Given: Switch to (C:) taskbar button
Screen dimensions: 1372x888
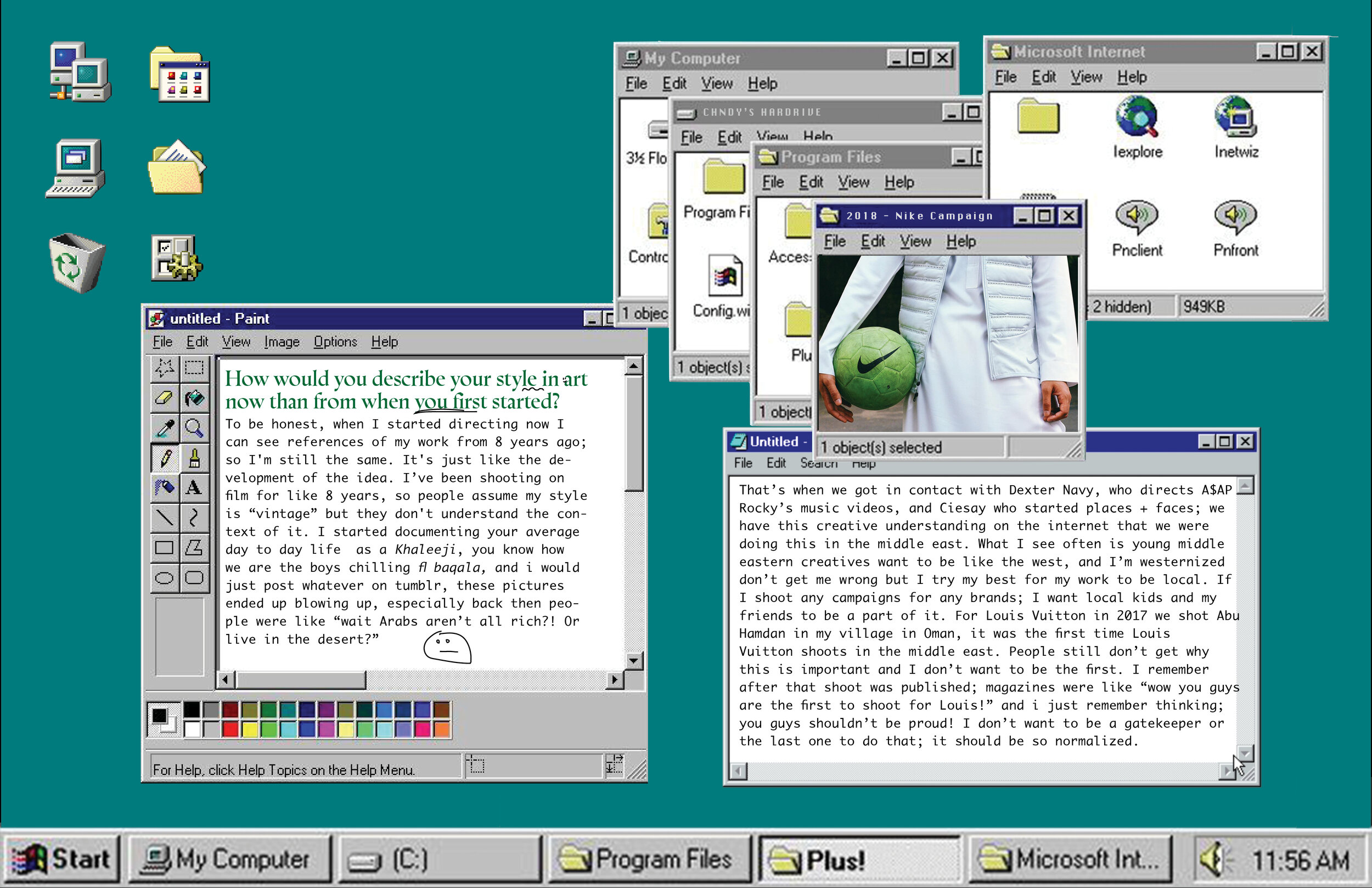Looking at the screenshot, I should point(440,860).
